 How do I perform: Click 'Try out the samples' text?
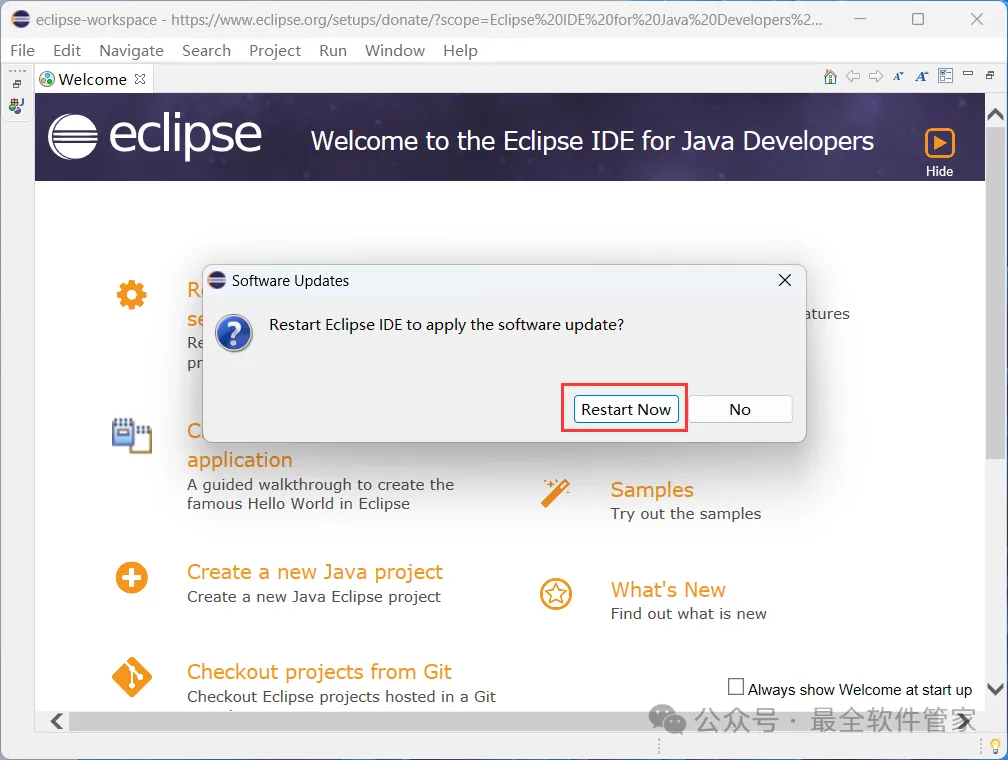pyautogui.click(x=686, y=514)
